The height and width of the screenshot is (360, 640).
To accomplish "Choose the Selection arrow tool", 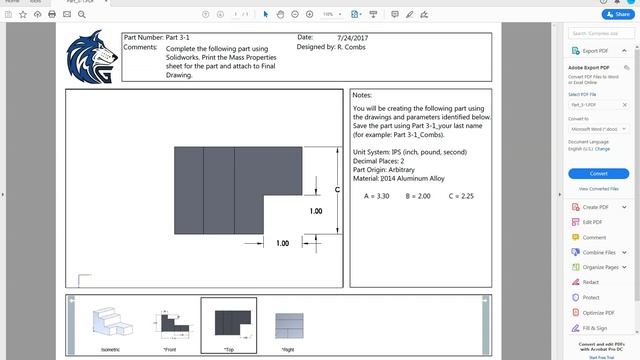I will click(266, 15).
